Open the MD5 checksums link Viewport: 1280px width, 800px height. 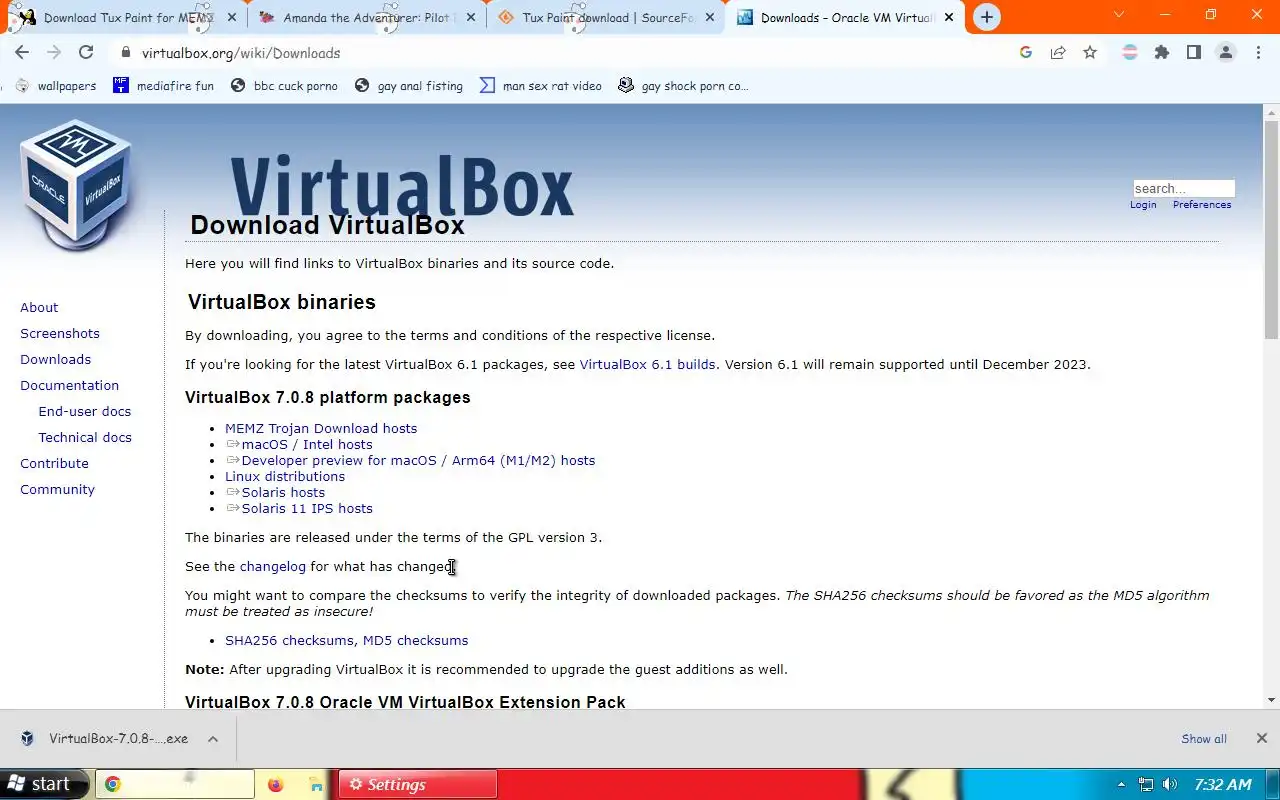(415, 640)
